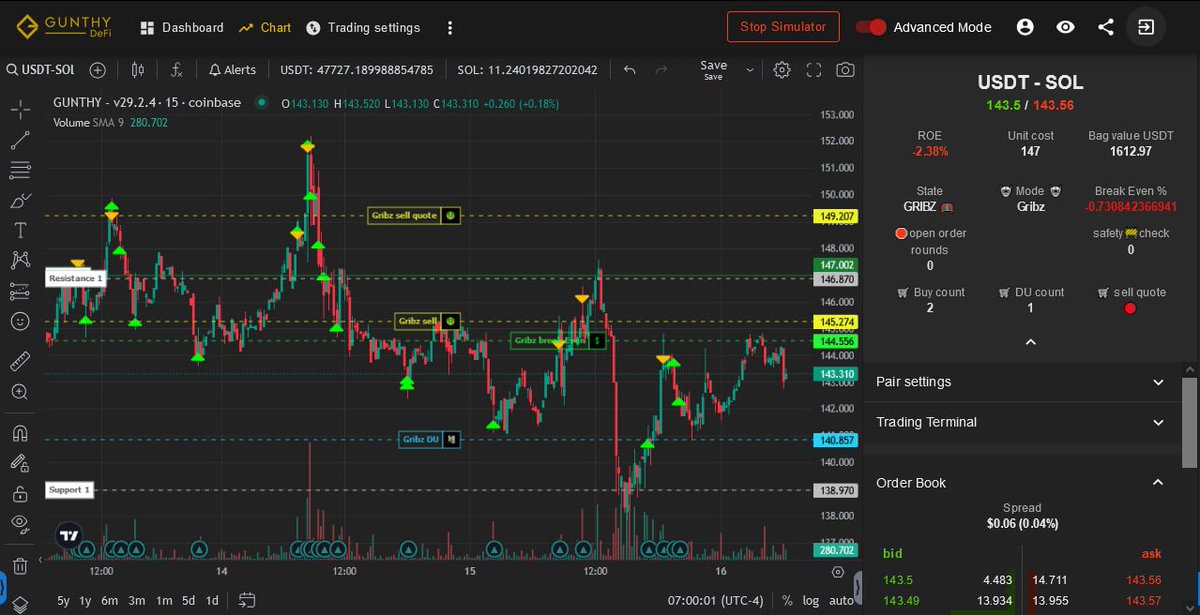Remove drawings with the trash icon

click(20, 565)
